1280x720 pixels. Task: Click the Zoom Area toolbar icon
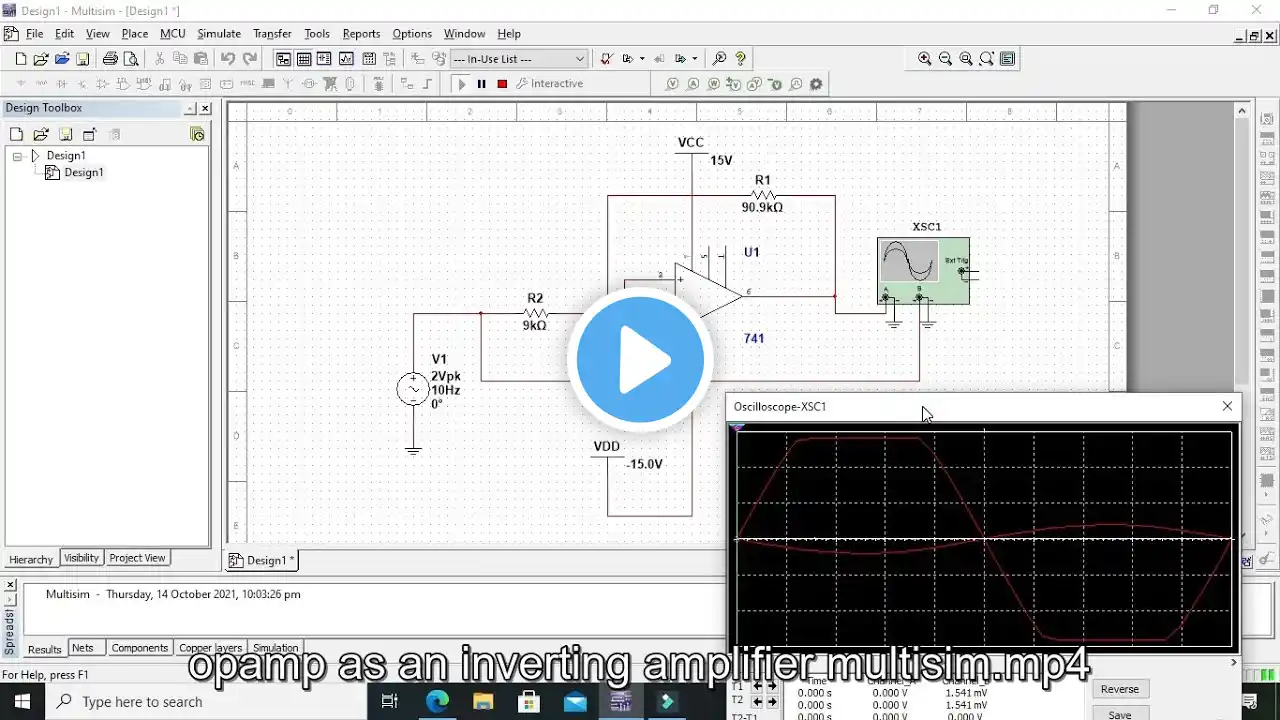(x=966, y=59)
